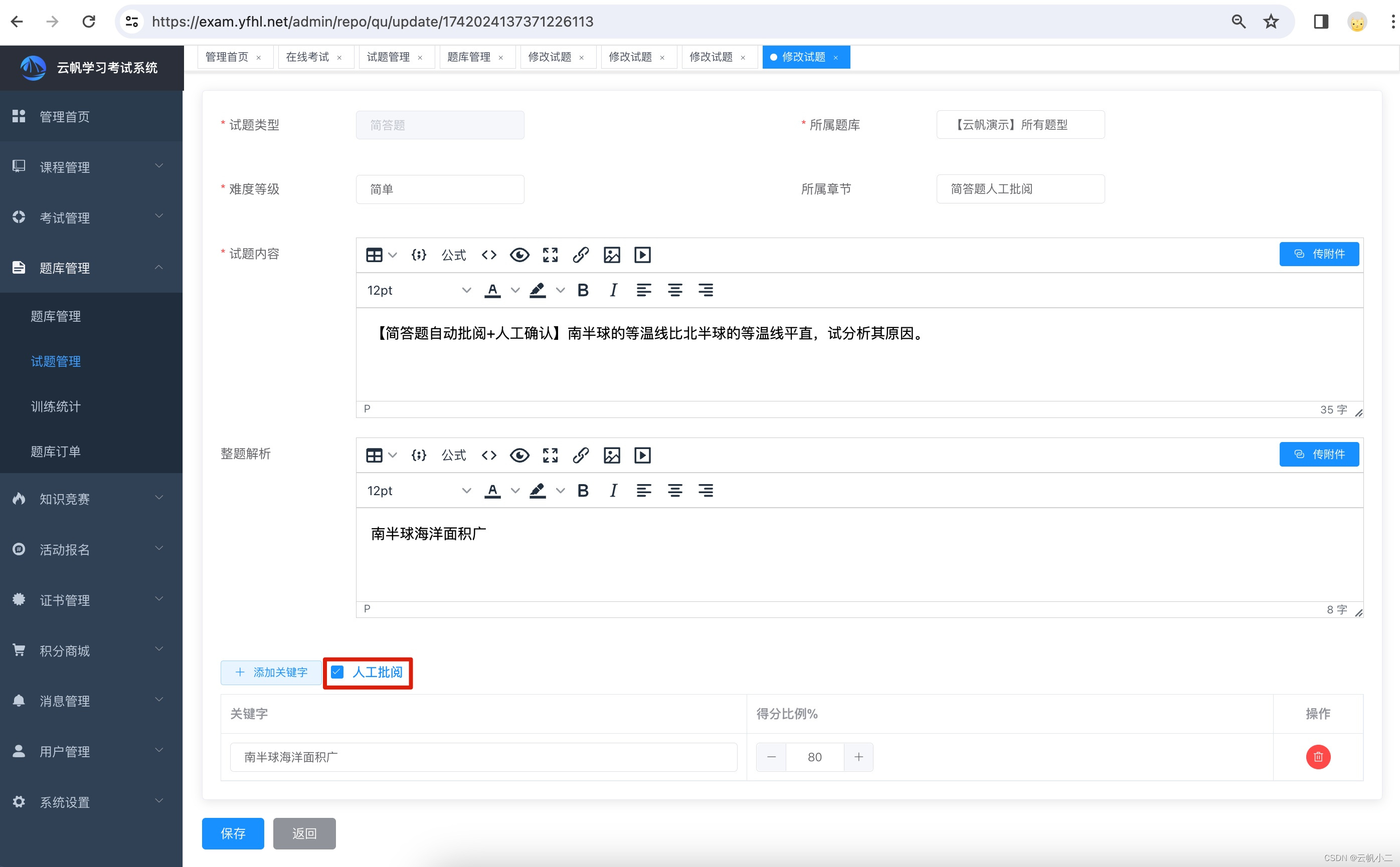
Task: Toggle italic in 试题内容 editor toolbar
Action: point(613,290)
